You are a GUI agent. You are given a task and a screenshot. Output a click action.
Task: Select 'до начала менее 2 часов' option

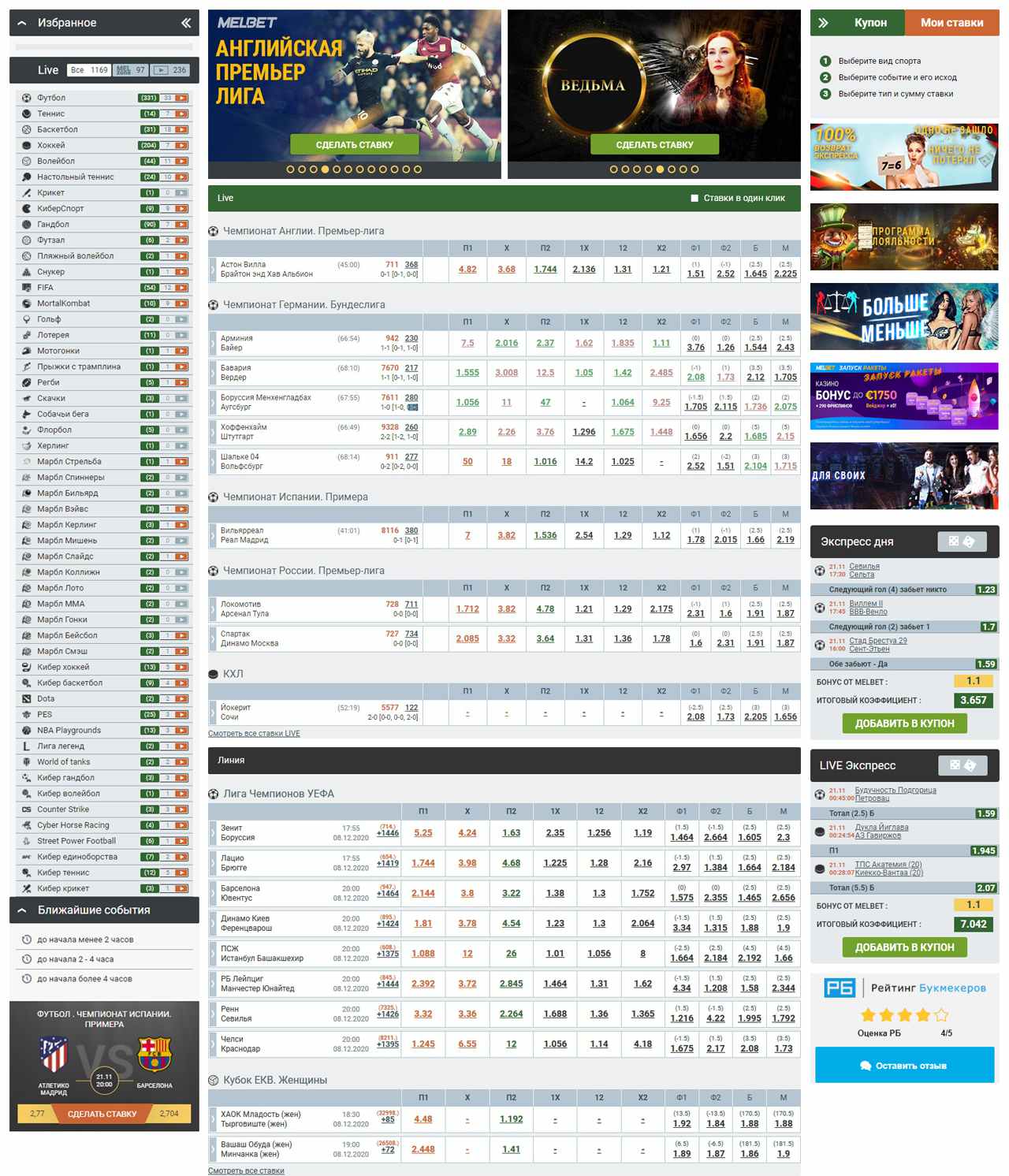coord(85,940)
